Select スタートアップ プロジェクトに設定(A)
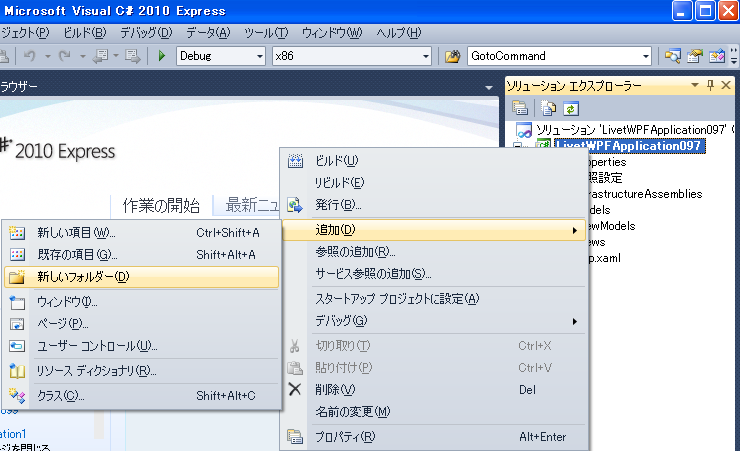Image resolution: width=740 pixels, height=451 pixels. (434, 299)
